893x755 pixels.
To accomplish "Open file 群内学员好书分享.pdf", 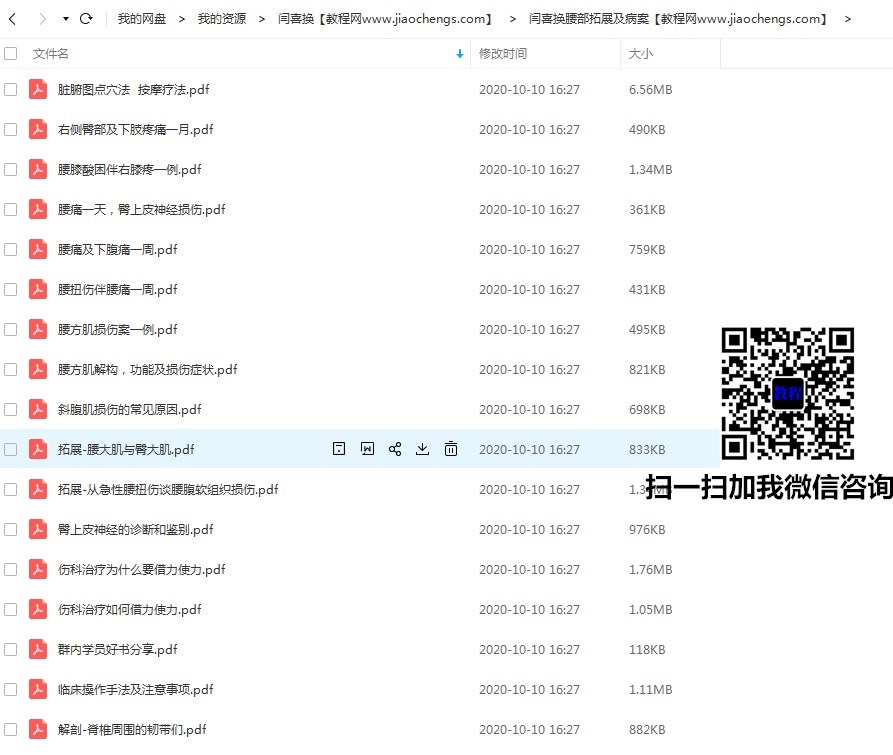I will click(117, 649).
